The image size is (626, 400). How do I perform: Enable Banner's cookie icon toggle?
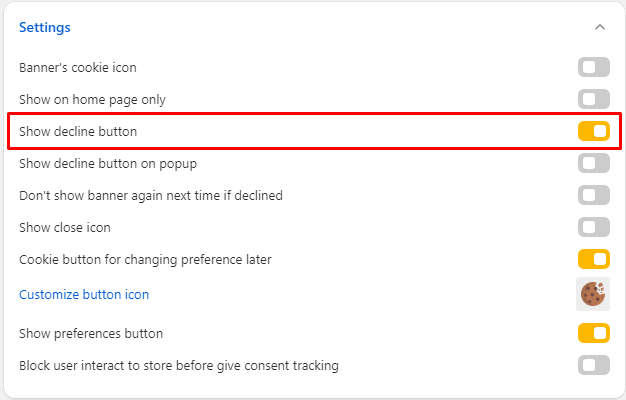(593, 67)
